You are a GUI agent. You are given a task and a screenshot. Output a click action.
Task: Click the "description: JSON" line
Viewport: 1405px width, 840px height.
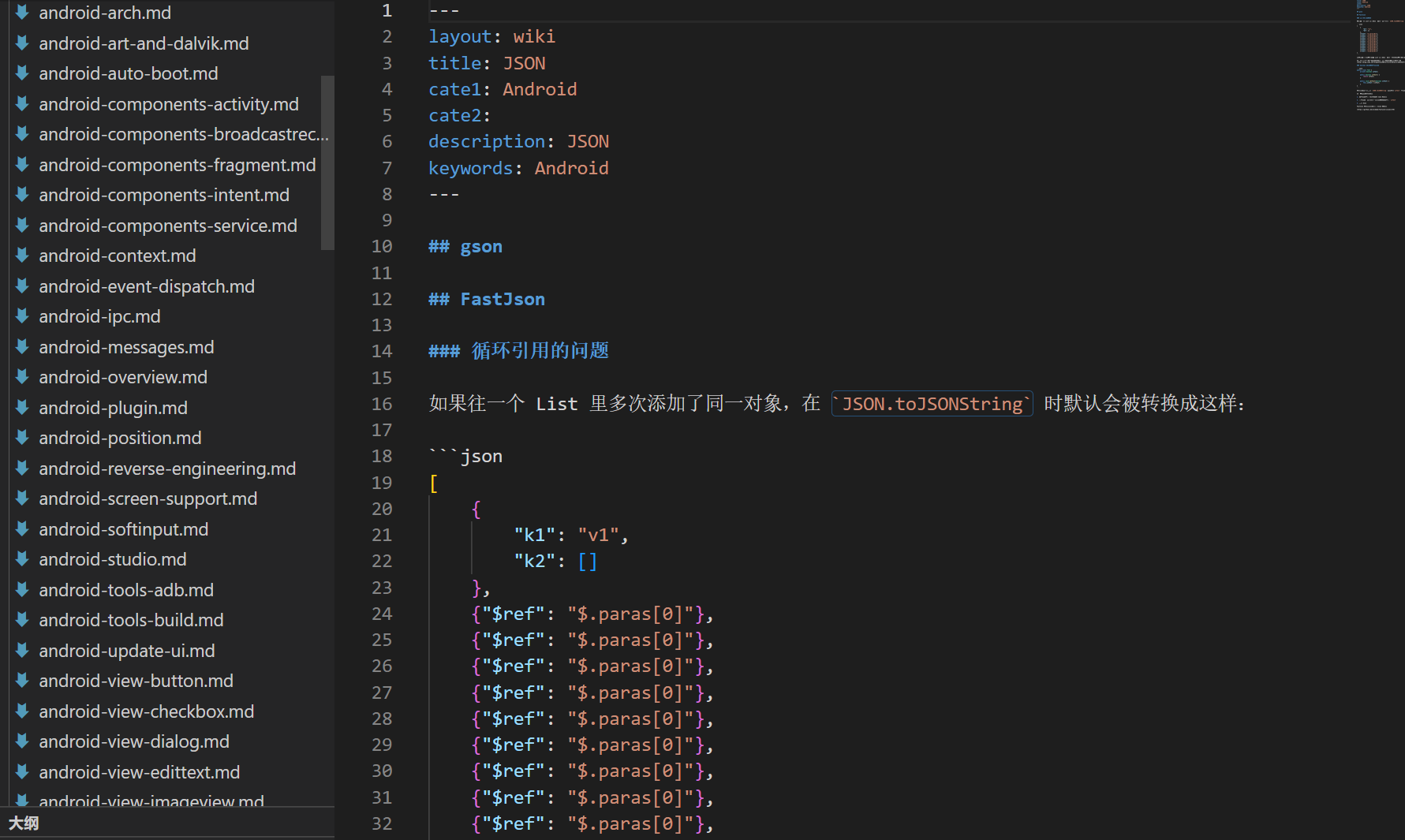click(518, 141)
